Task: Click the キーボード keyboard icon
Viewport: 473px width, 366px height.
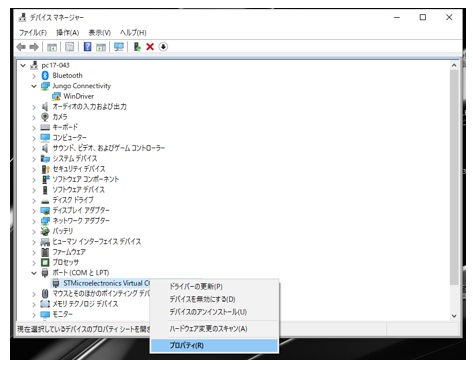Action: point(45,127)
